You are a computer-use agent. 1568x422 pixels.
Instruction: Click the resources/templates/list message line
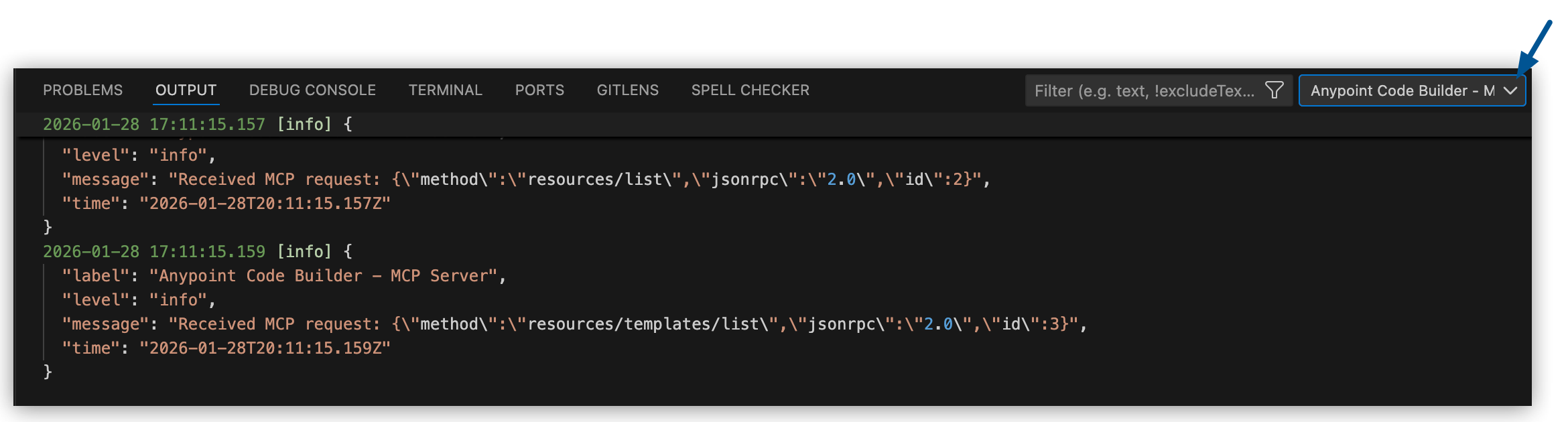pos(574,324)
